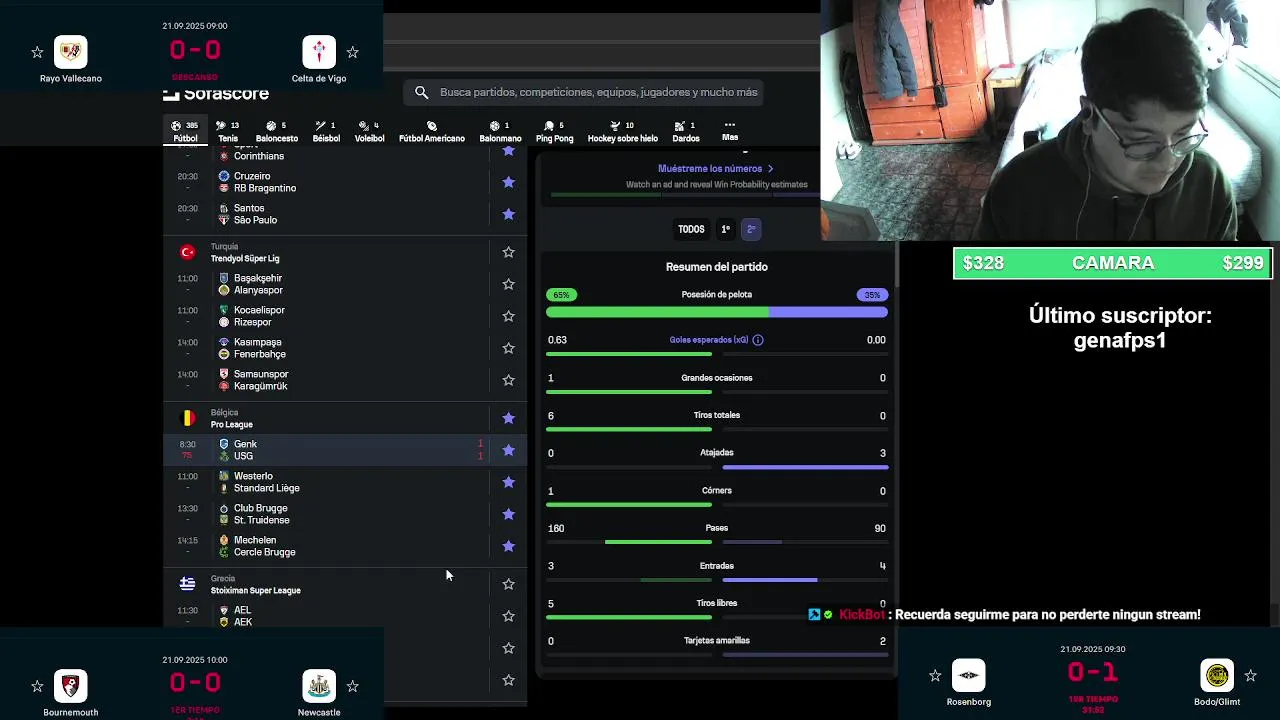
Task: Open the Stoiximan Super League page
Action: pyautogui.click(x=255, y=591)
